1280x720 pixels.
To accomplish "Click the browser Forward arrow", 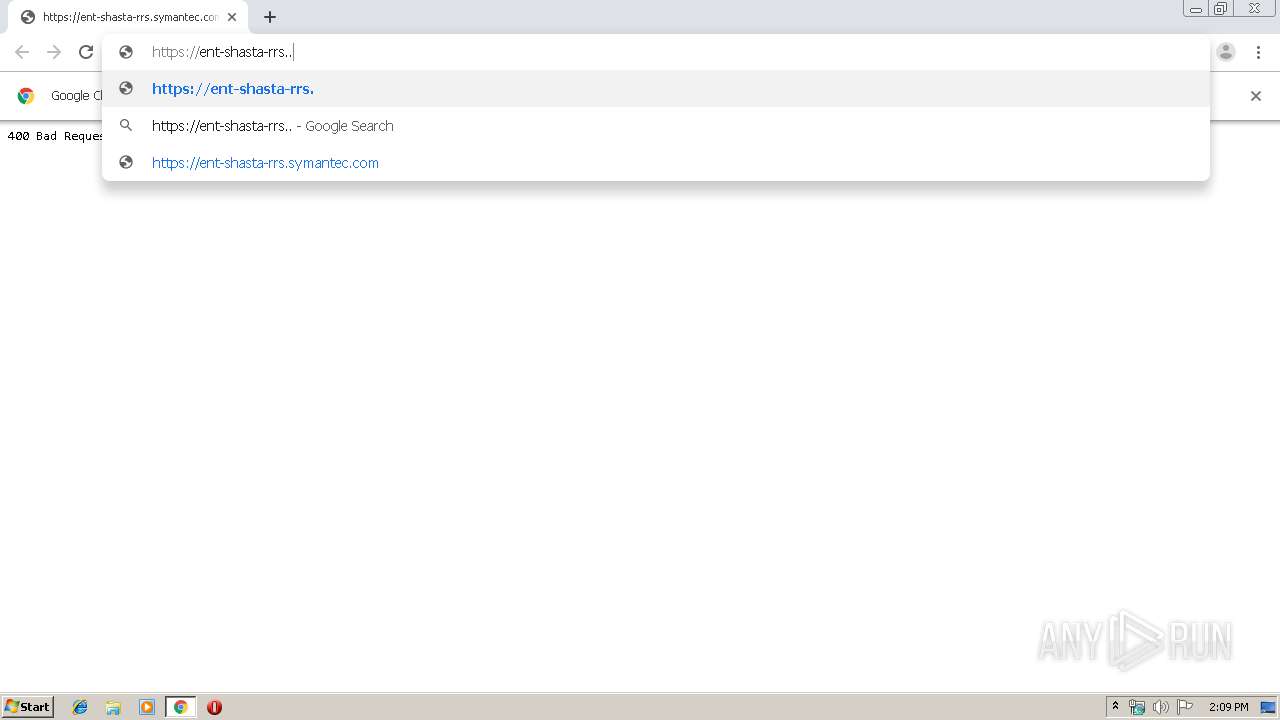I will click(54, 52).
